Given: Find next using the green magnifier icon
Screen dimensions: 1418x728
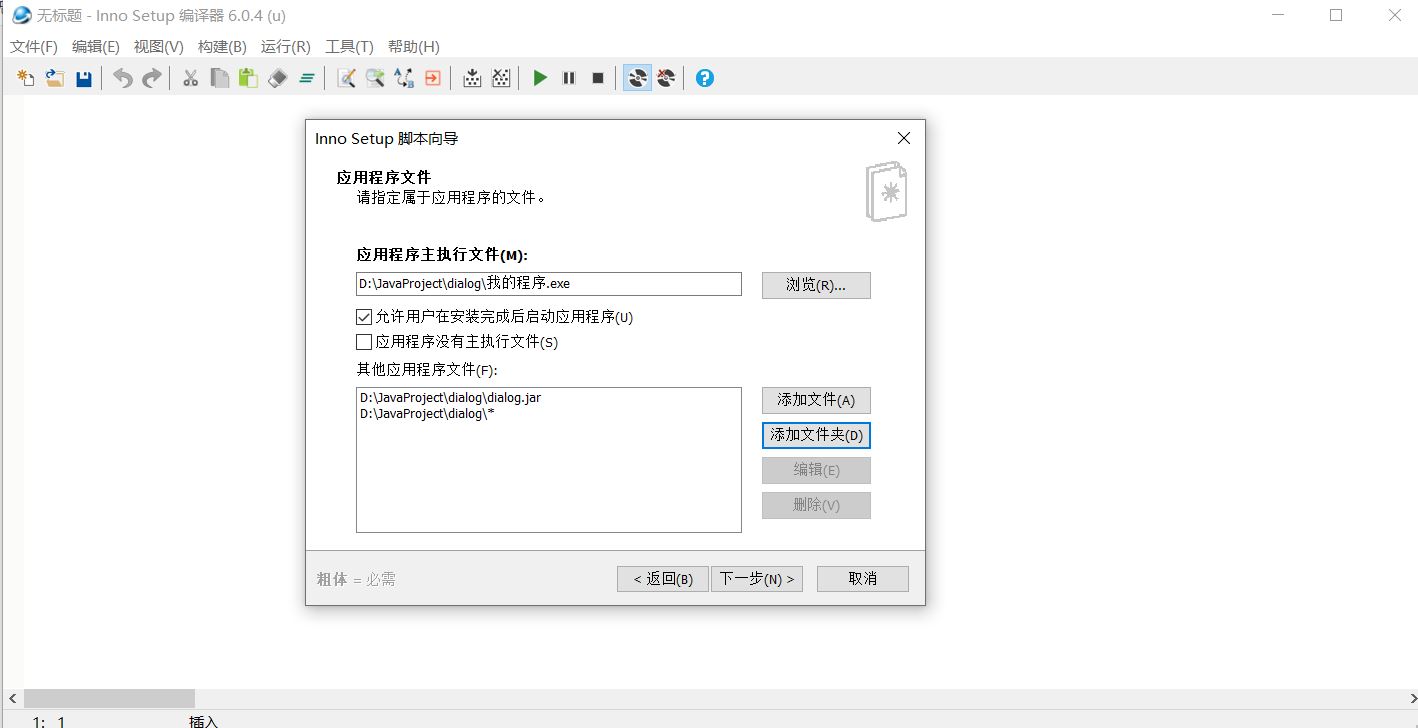Looking at the screenshot, I should point(375,78).
